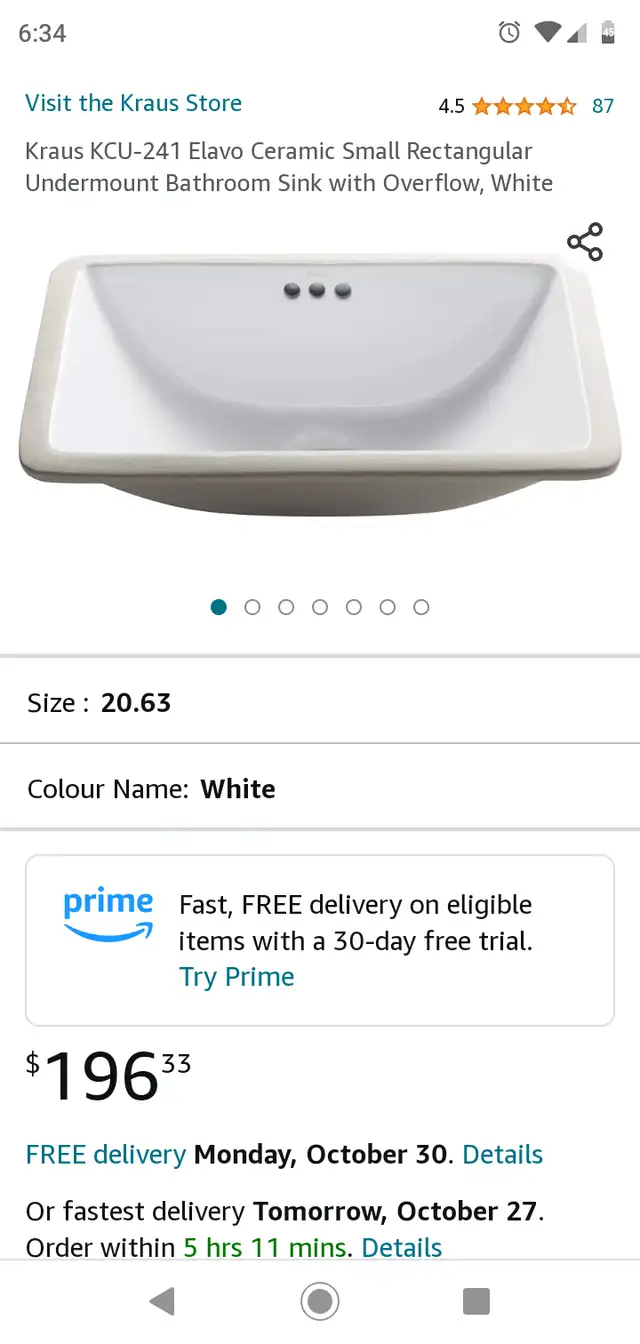The image size is (640, 1344).
Task: Tap the alarm clock status bar icon
Action: point(510,33)
